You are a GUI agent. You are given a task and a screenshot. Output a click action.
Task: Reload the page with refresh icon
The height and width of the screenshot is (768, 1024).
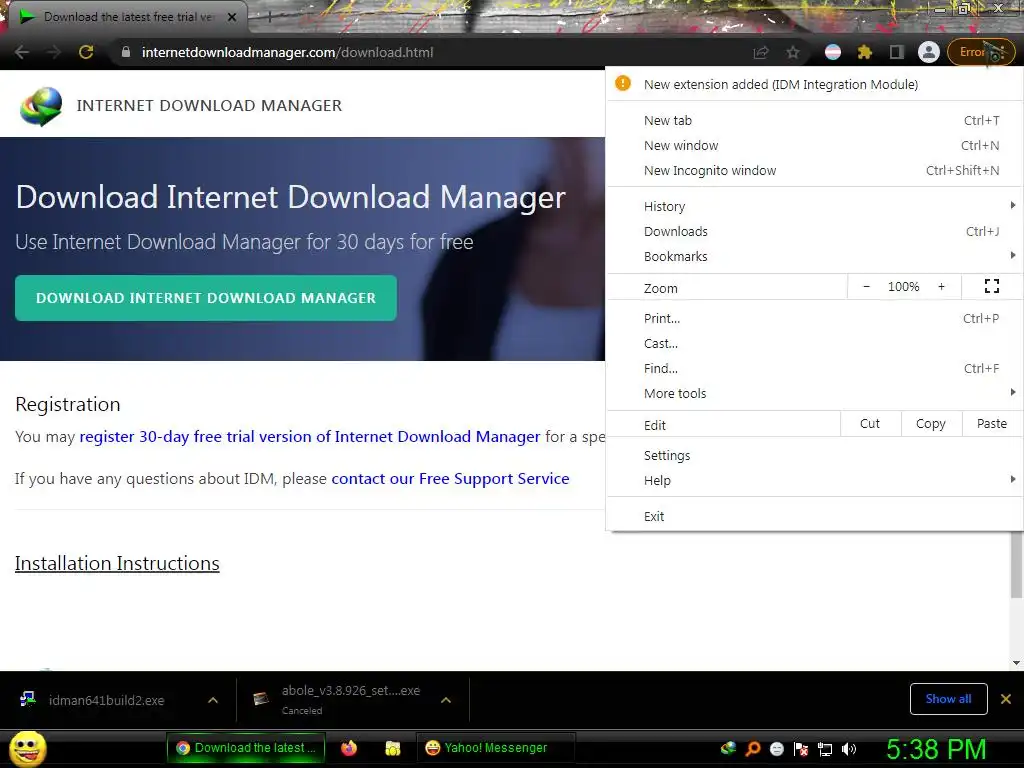pos(86,52)
